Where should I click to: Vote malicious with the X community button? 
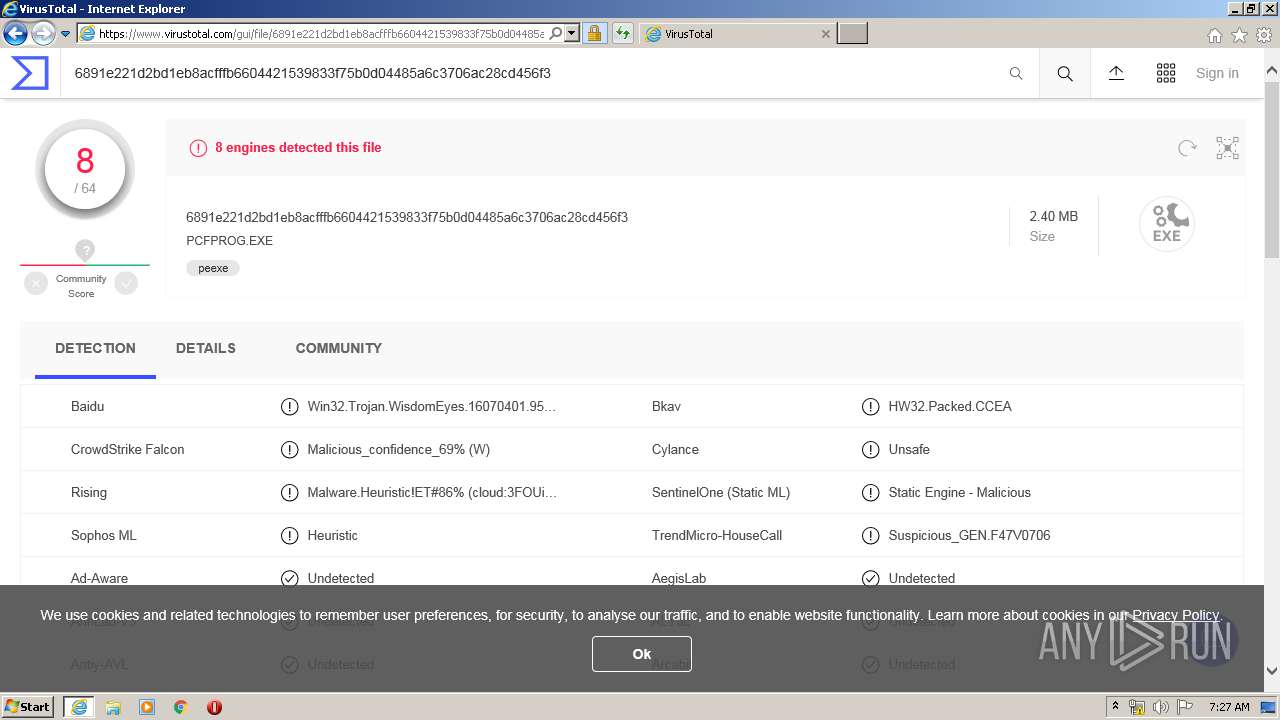(x=36, y=284)
